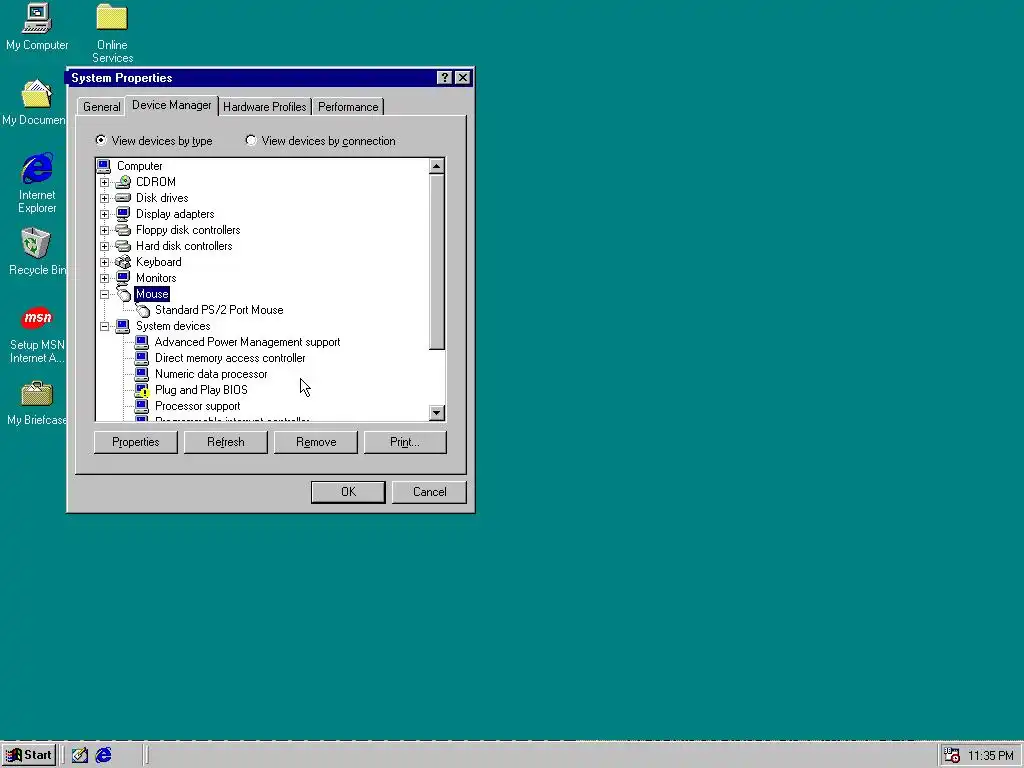1024x768 pixels.
Task: Go to the Performance tab
Action: point(348,106)
